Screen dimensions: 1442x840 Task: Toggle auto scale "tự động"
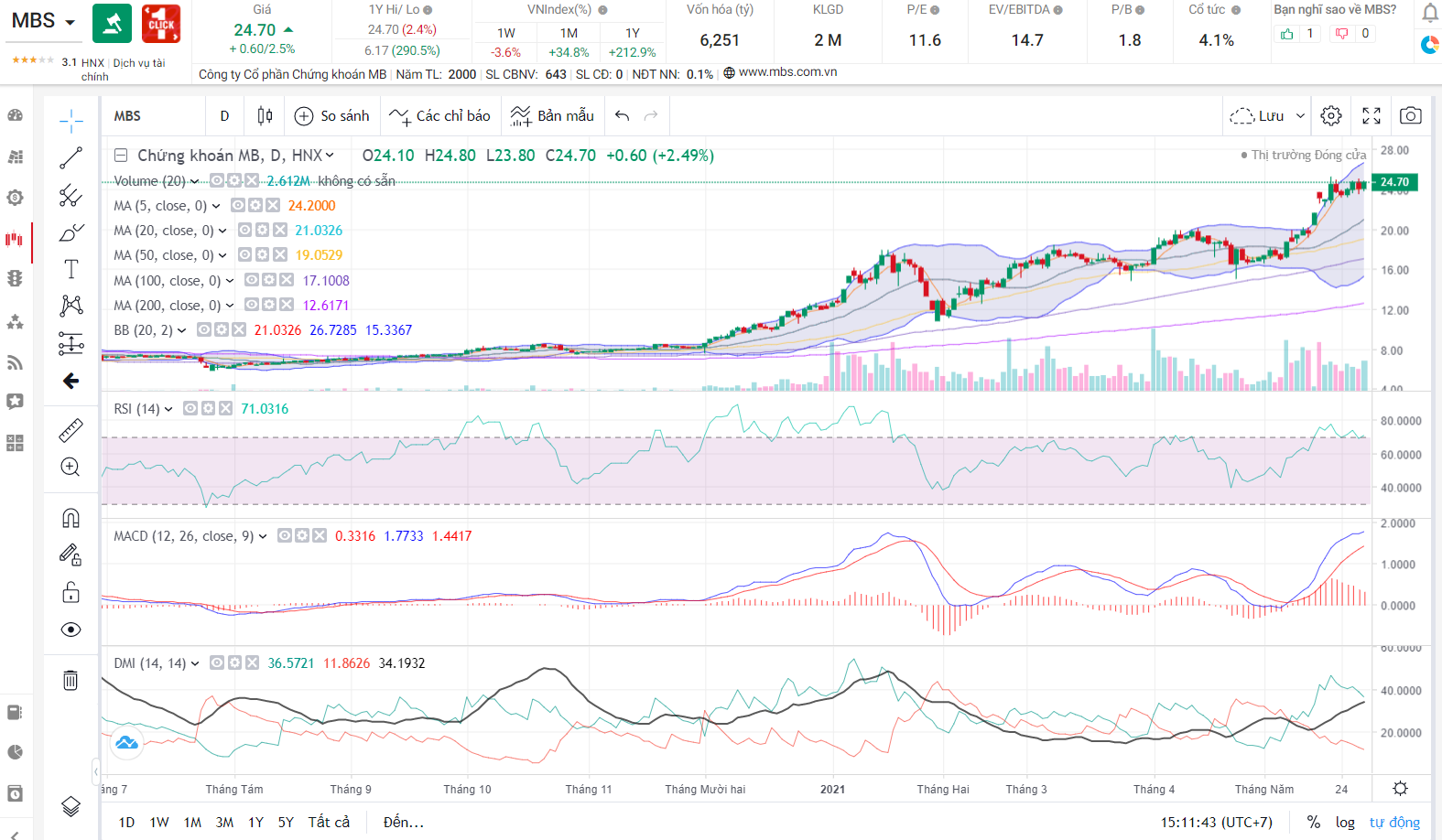point(1394,822)
